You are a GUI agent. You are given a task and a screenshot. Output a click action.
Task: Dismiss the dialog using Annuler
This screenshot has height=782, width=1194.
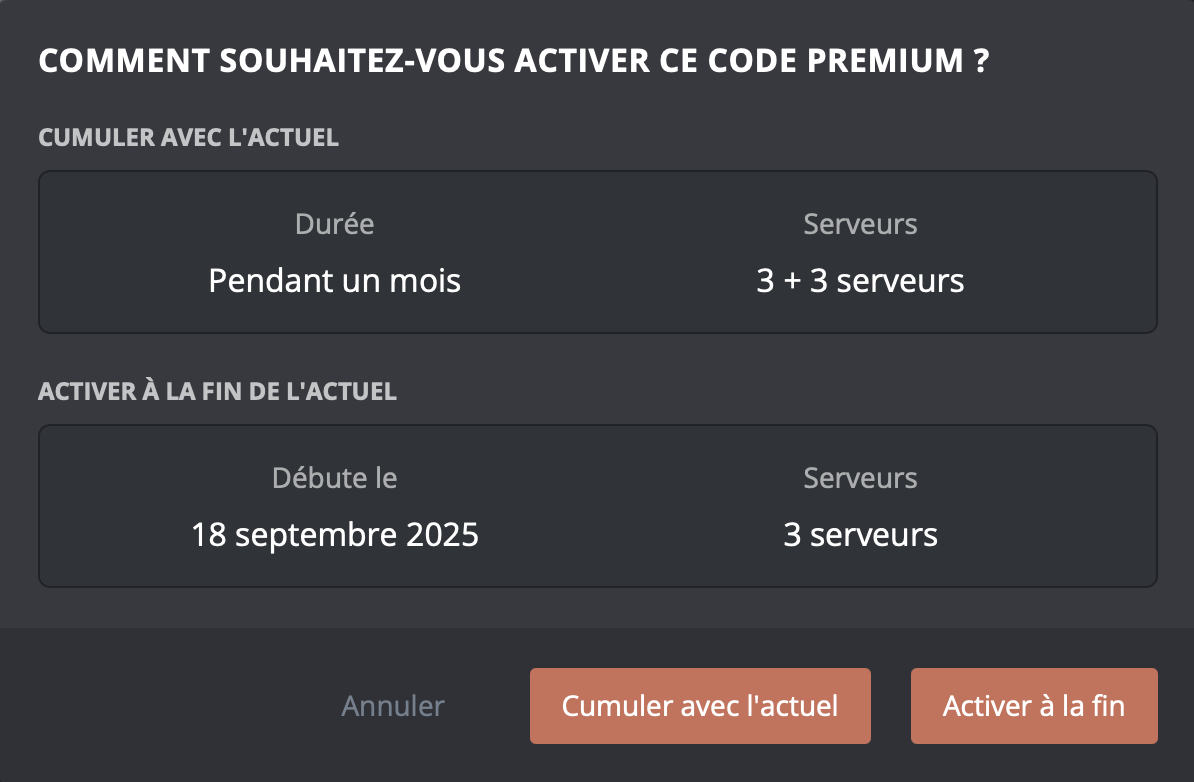coord(393,705)
